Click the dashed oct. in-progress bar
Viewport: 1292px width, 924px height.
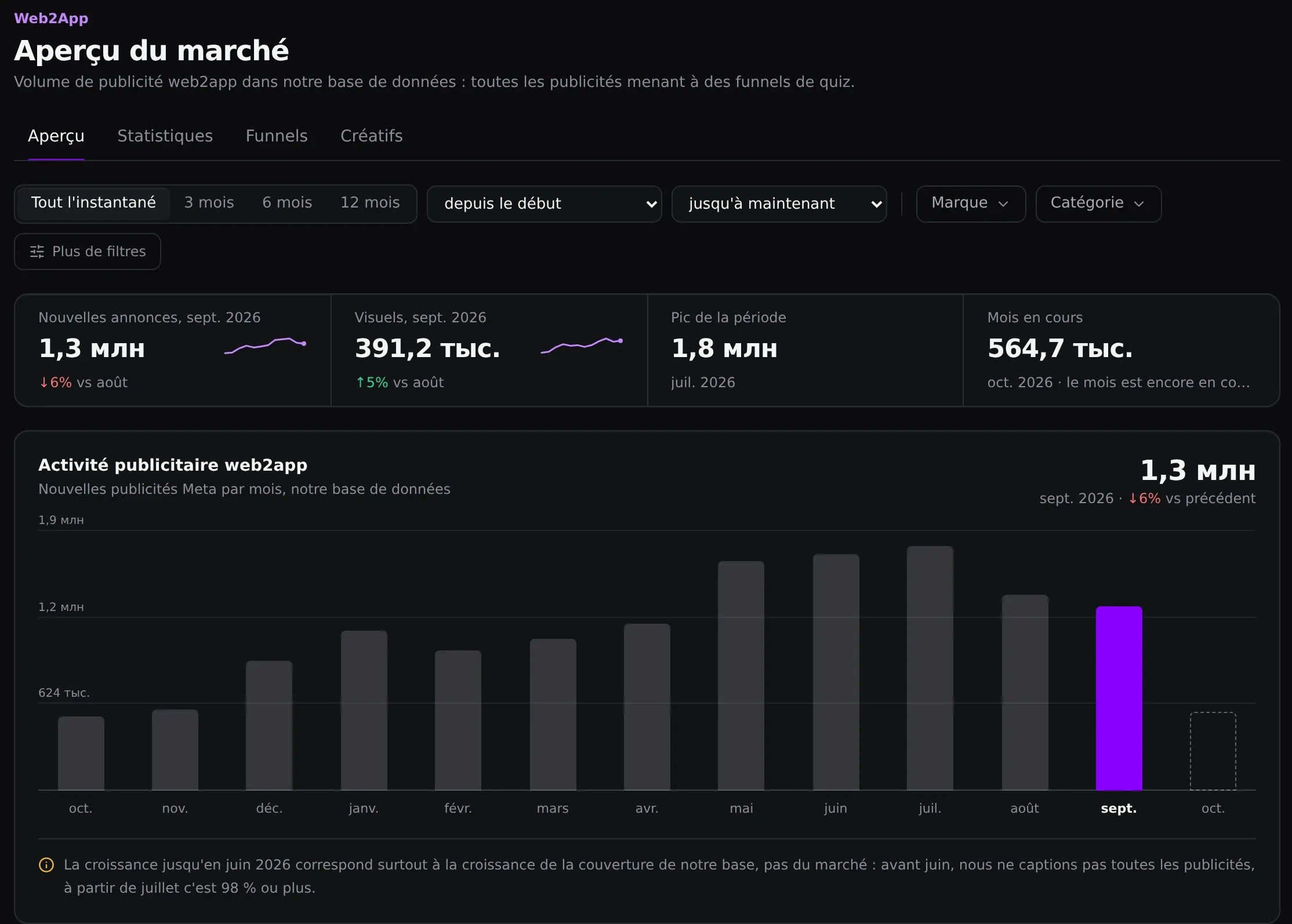[1213, 751]
